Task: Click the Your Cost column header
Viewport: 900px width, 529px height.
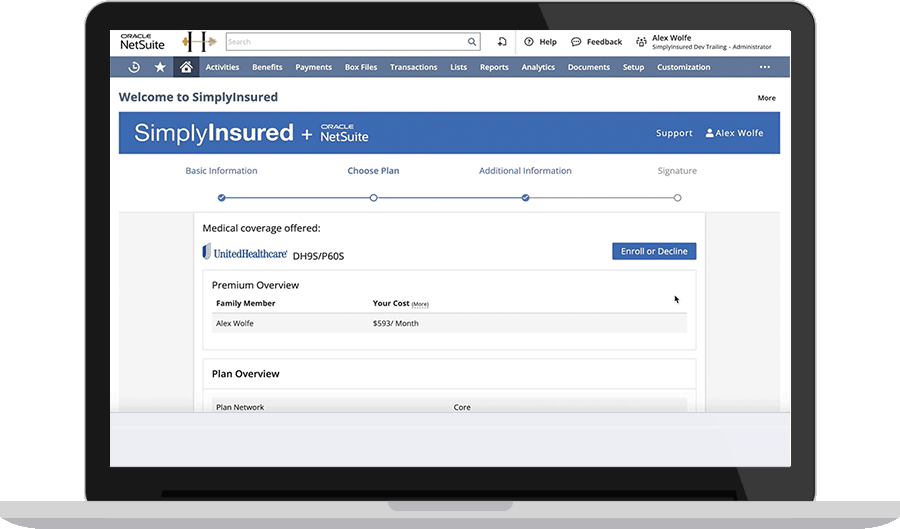Action: [391, 304]
